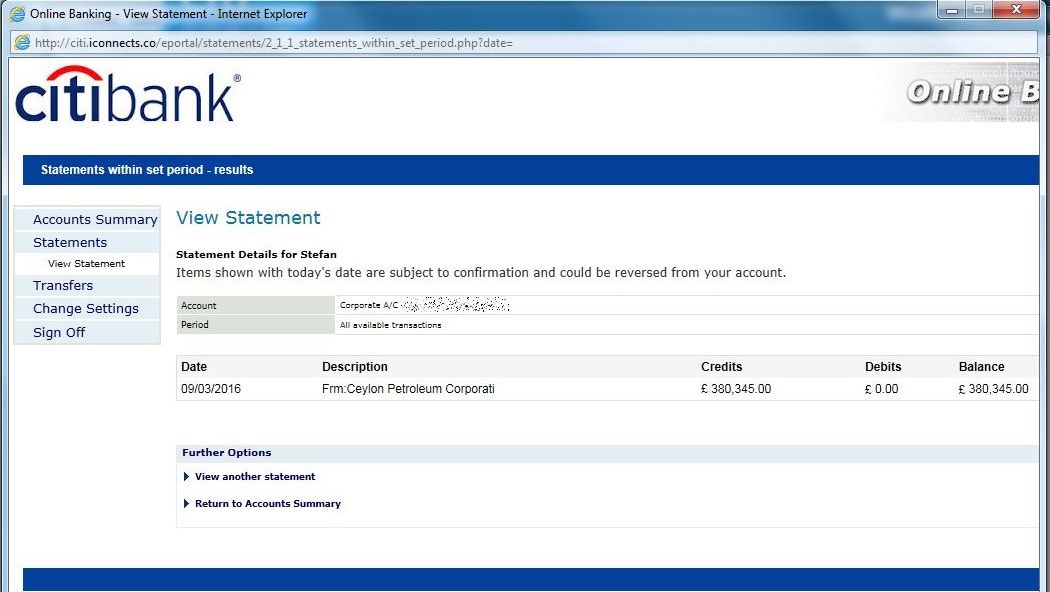Image resolution: width=1050 pixels, height=592 pixels.
Task: Select Frm:Ceylon Petroleum Corporati description
Action: 408,389
